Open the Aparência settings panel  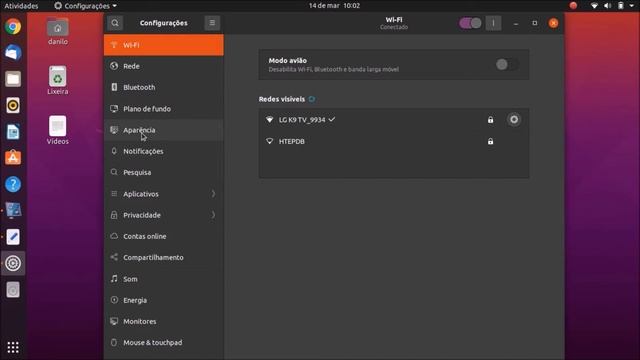pos(164,130)
